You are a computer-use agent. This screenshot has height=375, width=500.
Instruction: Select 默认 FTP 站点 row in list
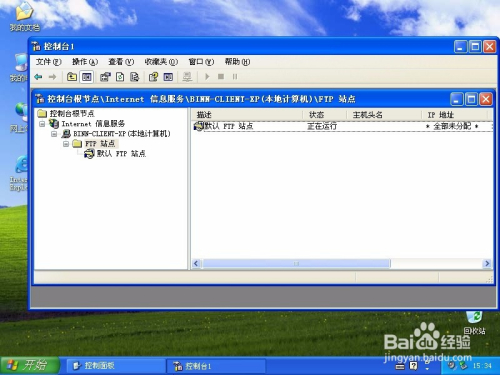[343, 126]
